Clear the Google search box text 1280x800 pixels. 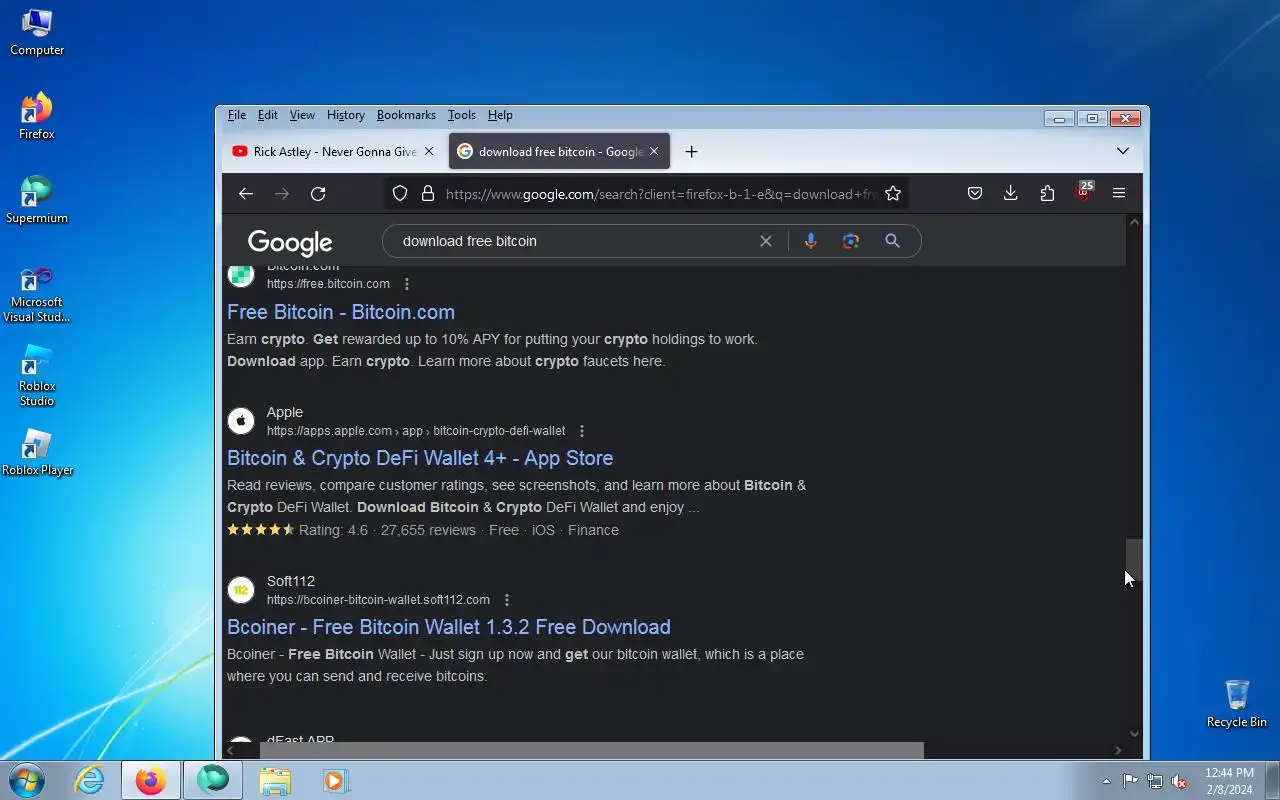[766, 241]
